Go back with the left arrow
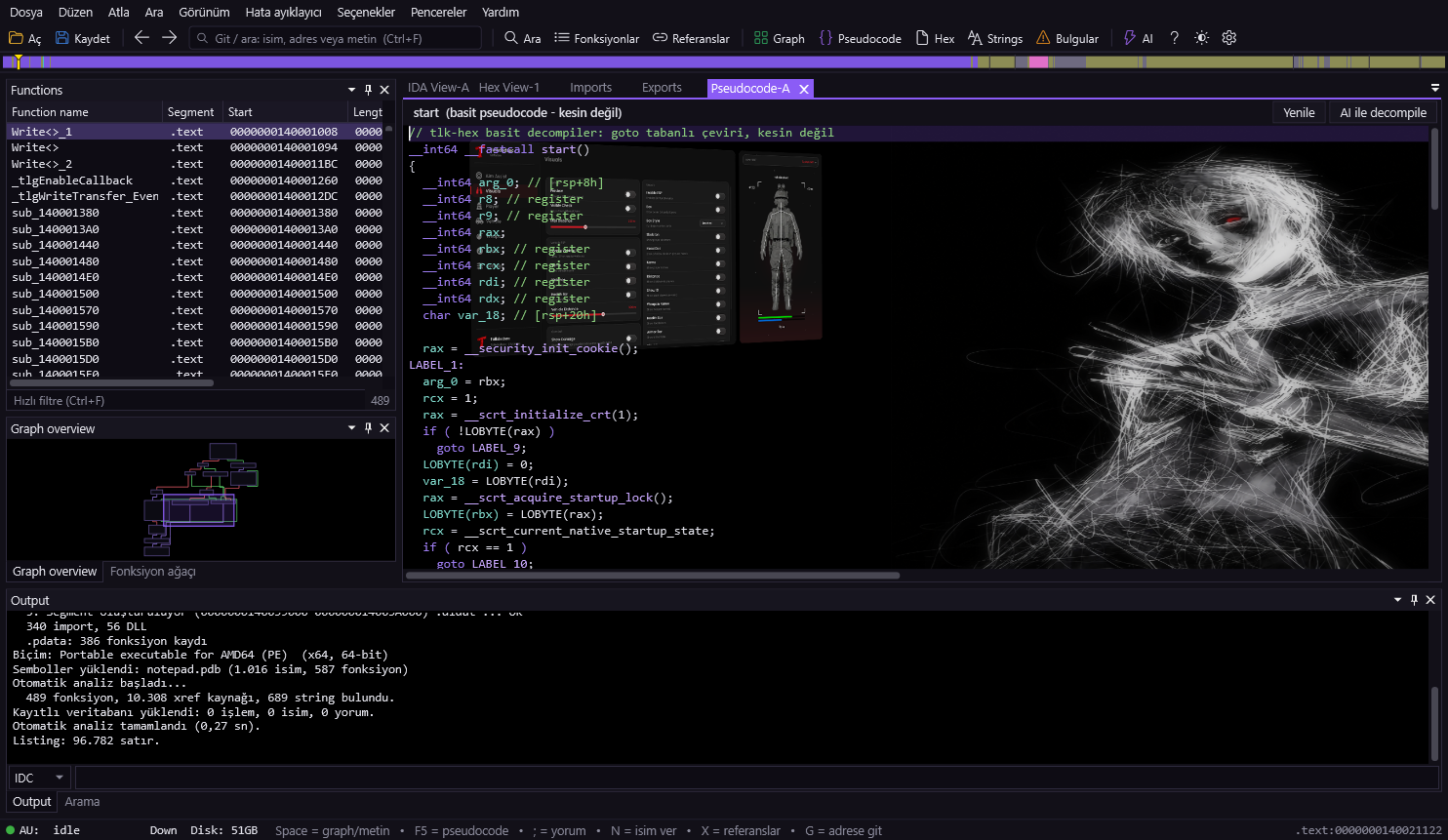The image size is (1448, 840). (x=141, y=38)
